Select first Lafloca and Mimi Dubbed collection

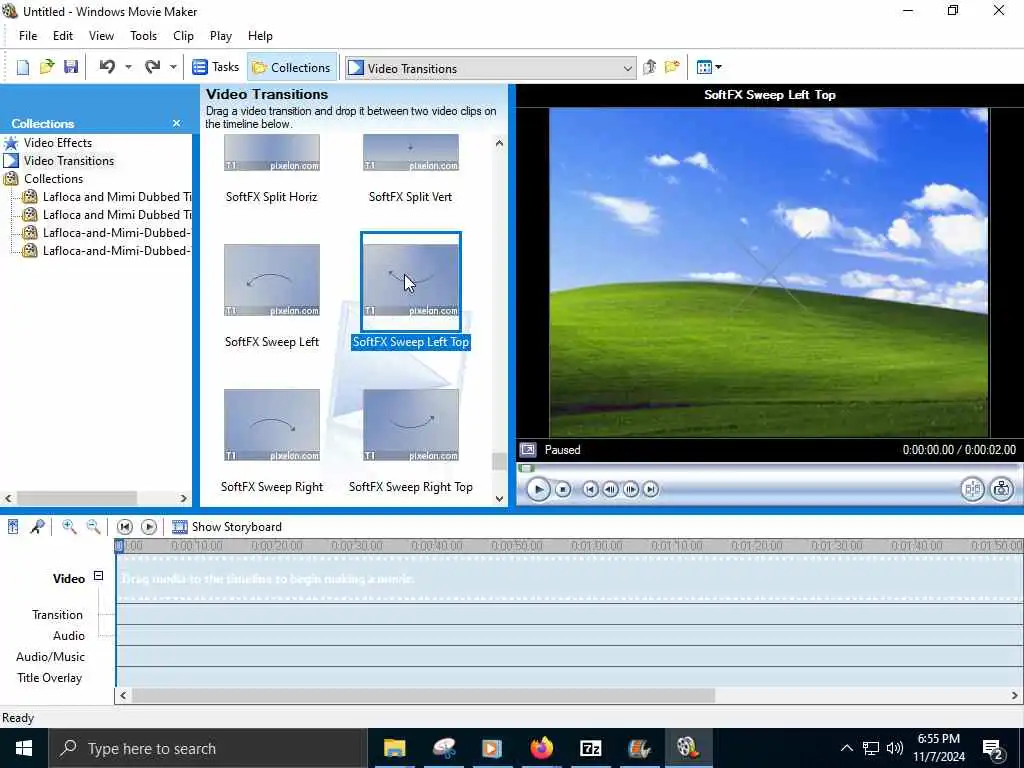(x=117, y=197)
